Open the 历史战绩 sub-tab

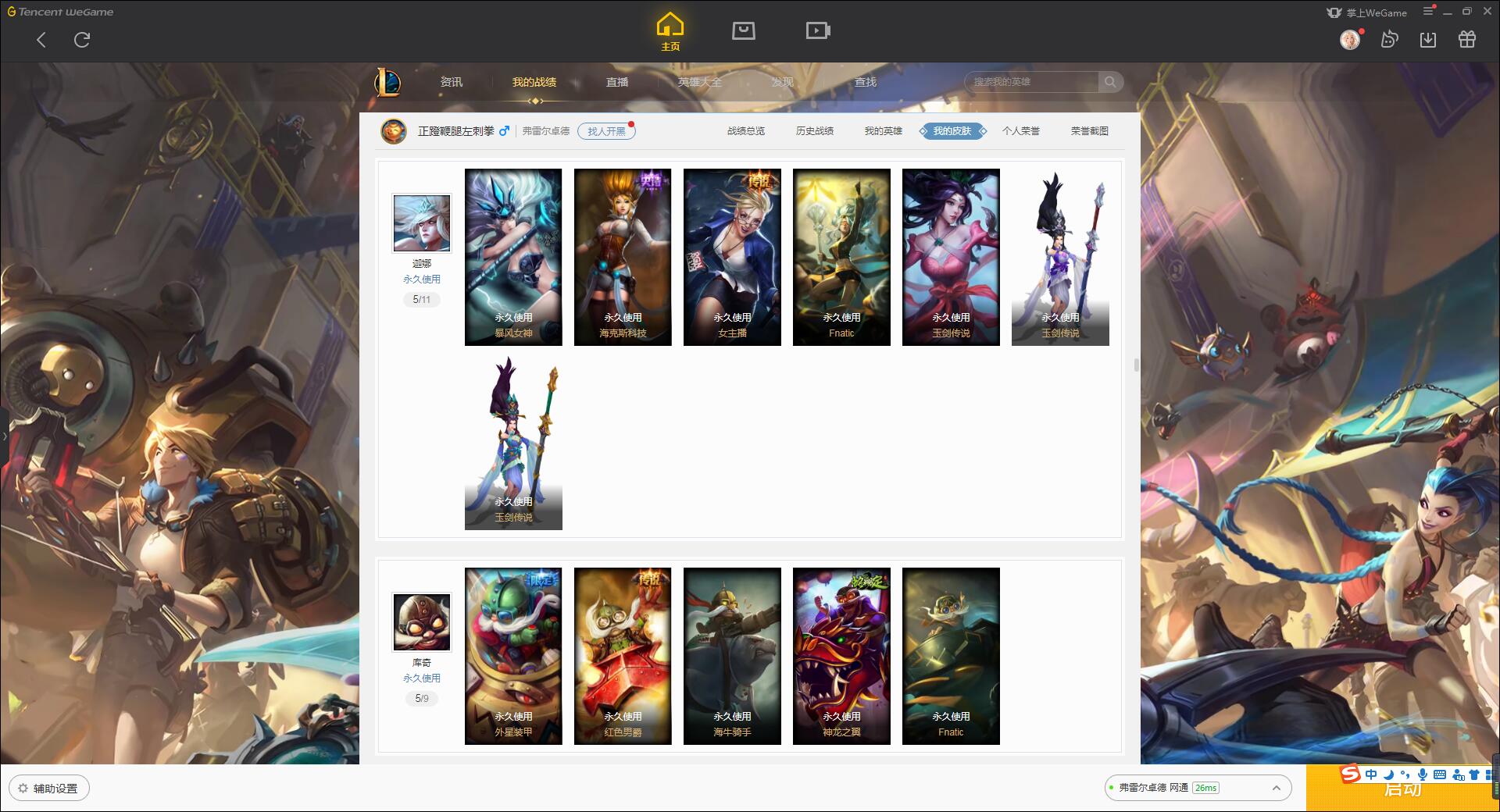(x=815, y=131)
